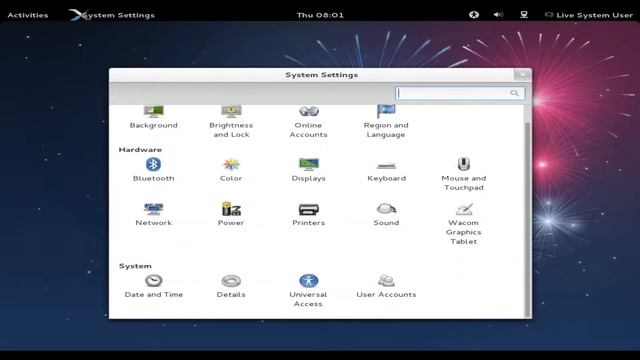Close the System Settings window

(x=522, y=75)
